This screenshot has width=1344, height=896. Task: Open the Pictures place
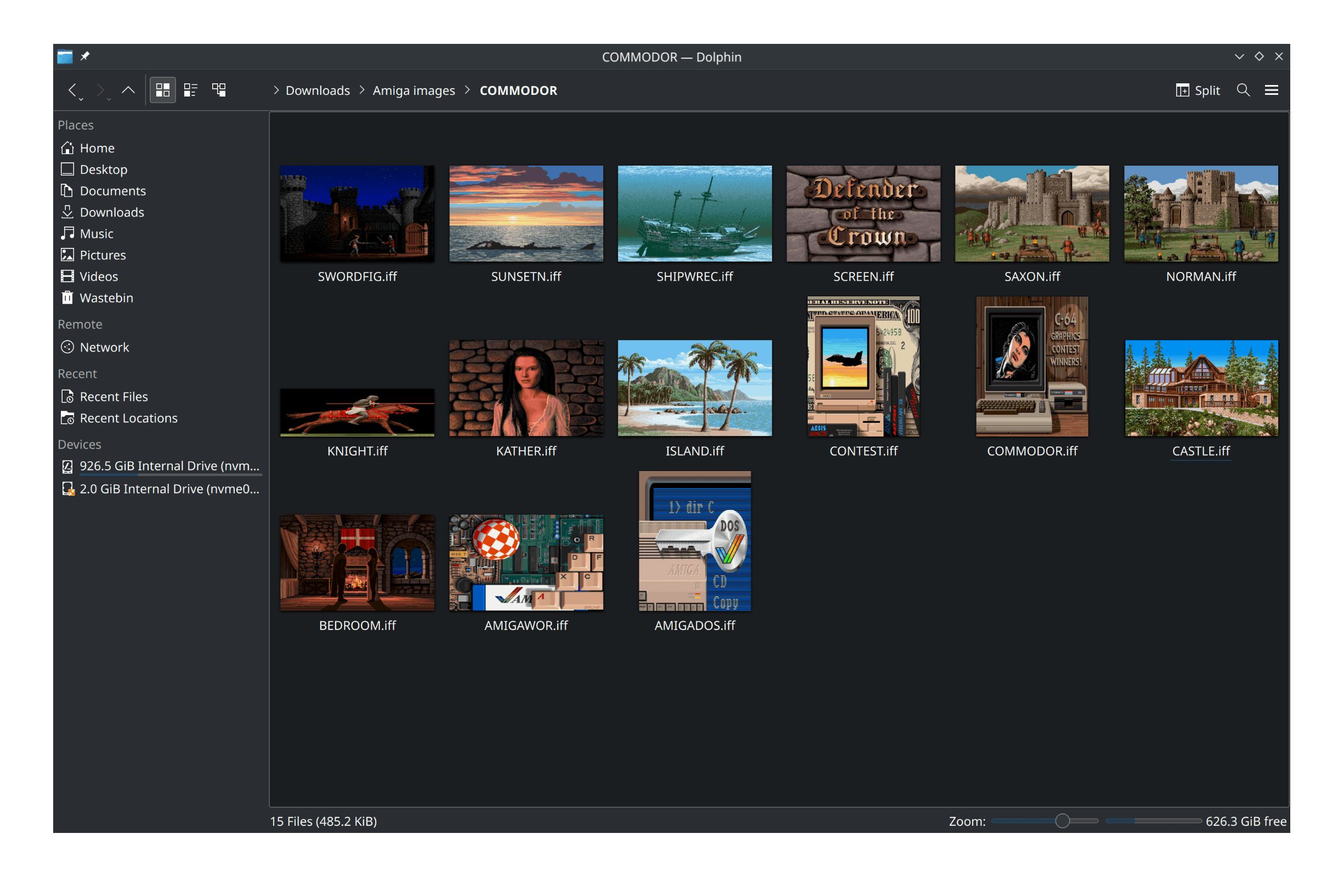point(103,255)
